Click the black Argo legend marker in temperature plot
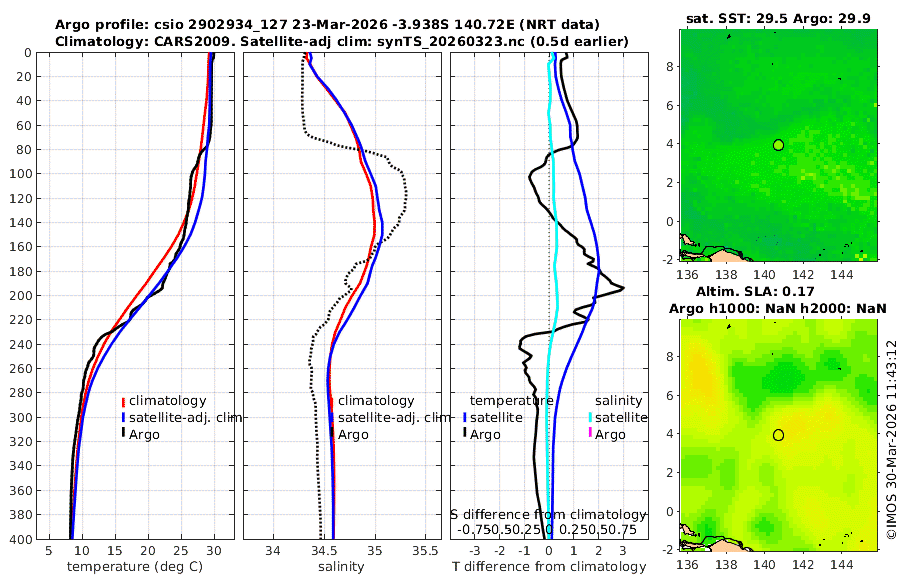 point(123,434)
